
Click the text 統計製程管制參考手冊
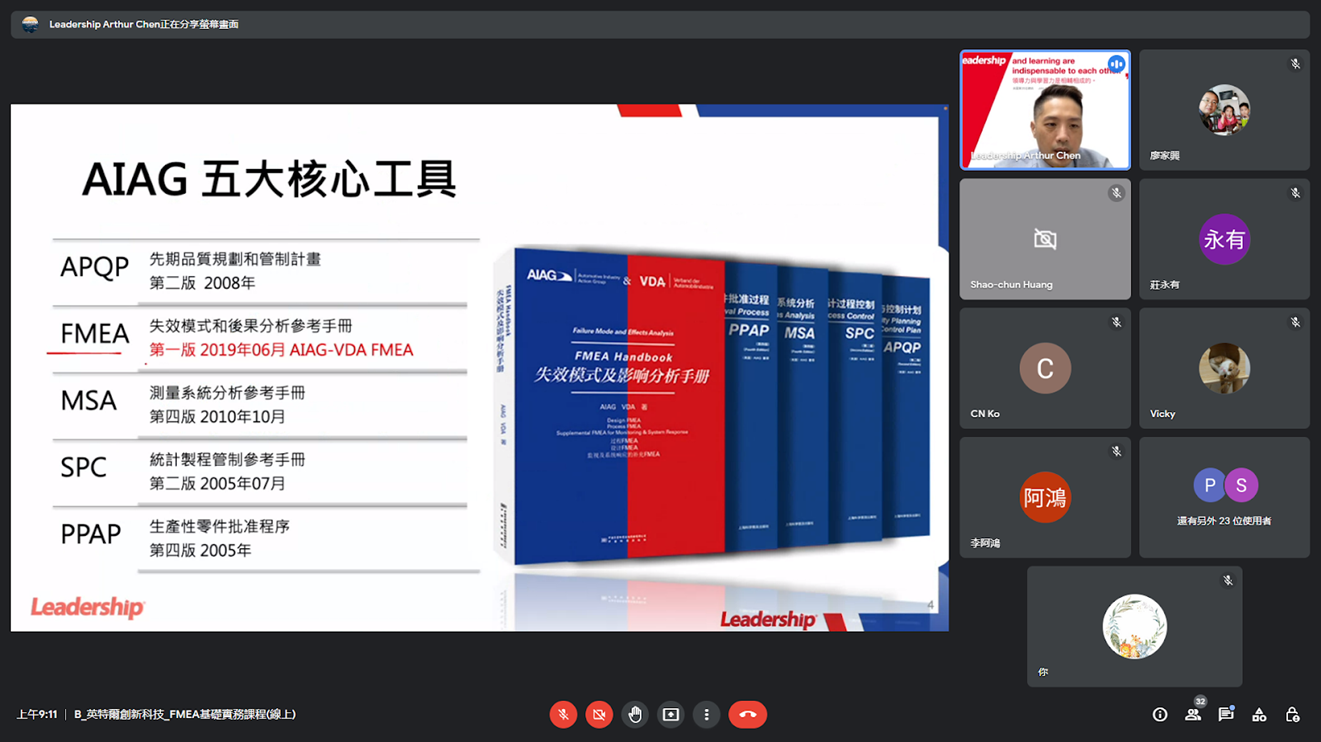[x=227, y=460]
